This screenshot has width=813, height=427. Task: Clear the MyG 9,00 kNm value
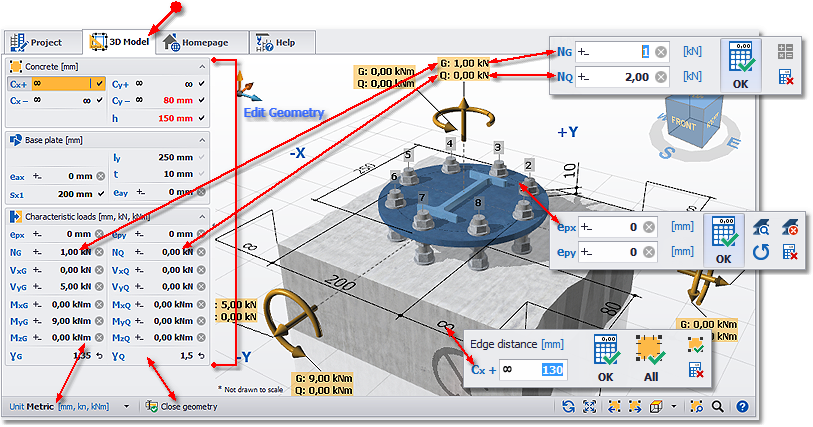coord(99,321)
